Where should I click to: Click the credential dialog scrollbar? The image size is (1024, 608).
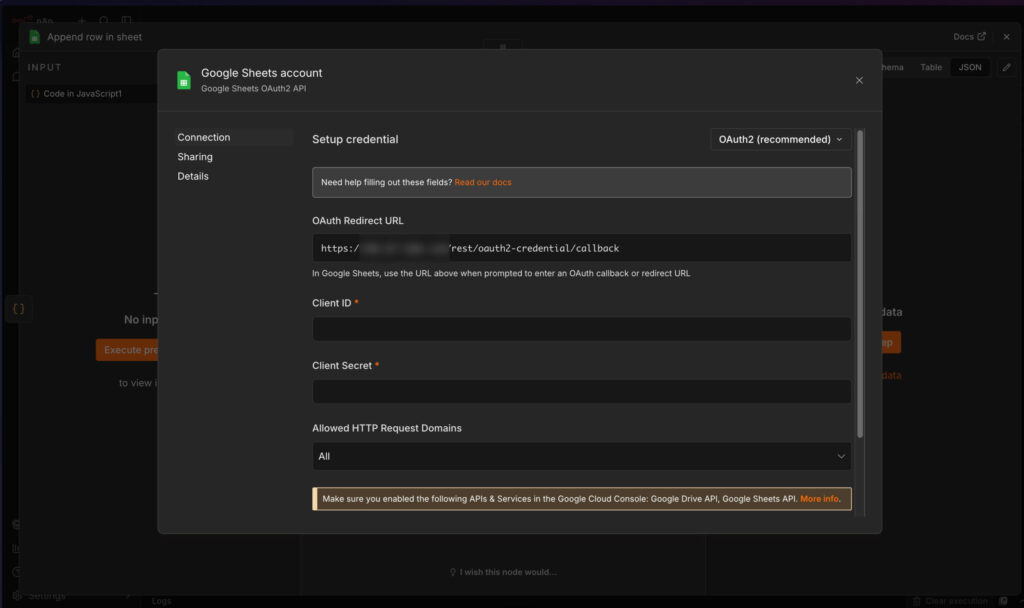tap(860, 284)
